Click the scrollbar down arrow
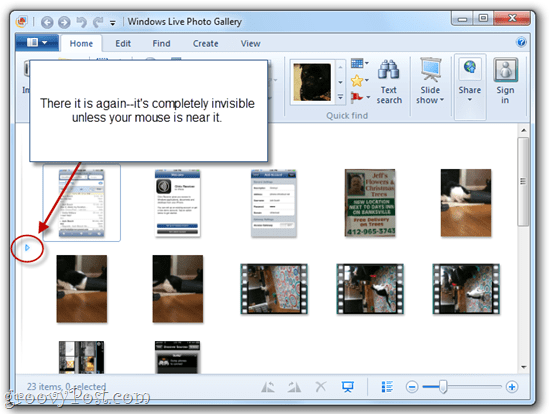Viewport: 550px width, 414px height. [523, 367]
